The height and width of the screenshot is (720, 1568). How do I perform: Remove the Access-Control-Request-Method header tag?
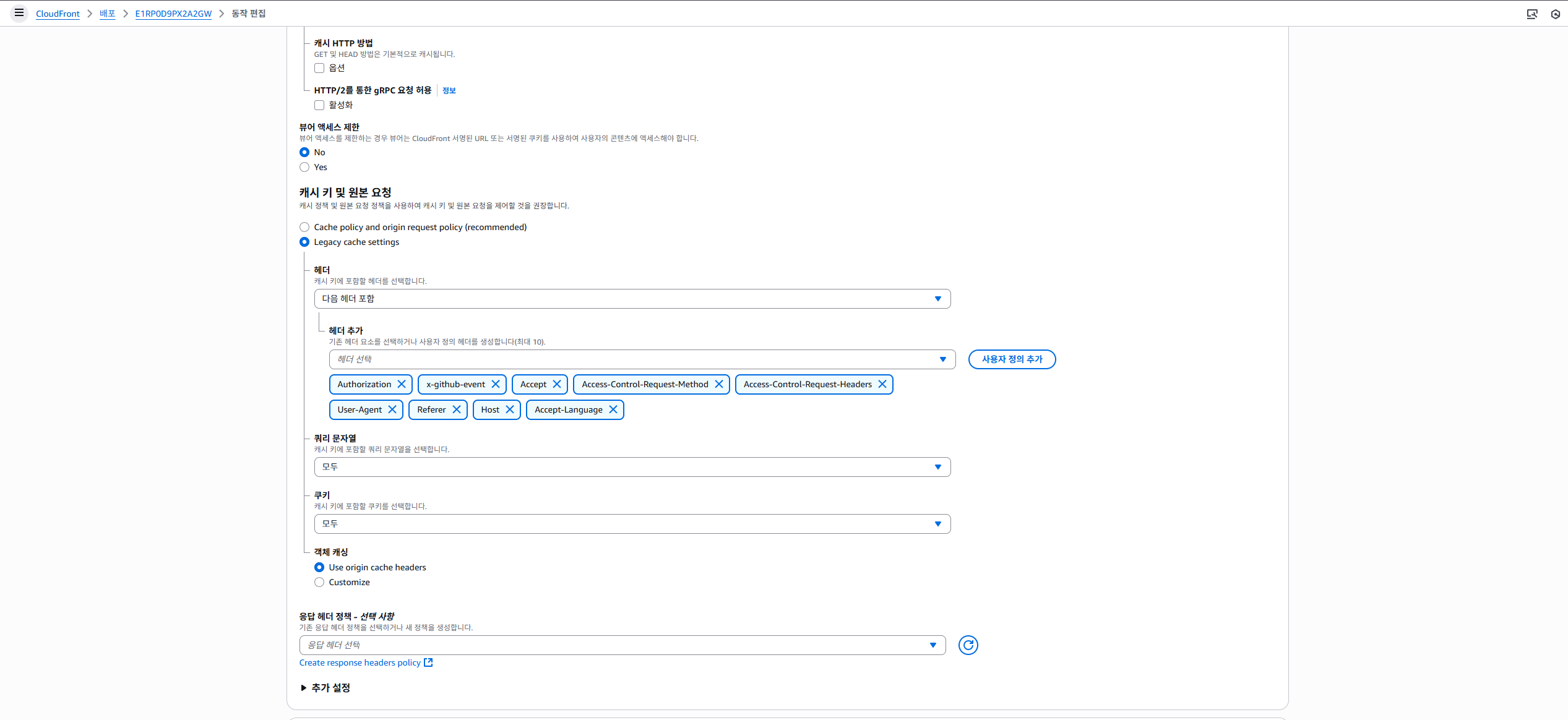click(x=719, y=384)
